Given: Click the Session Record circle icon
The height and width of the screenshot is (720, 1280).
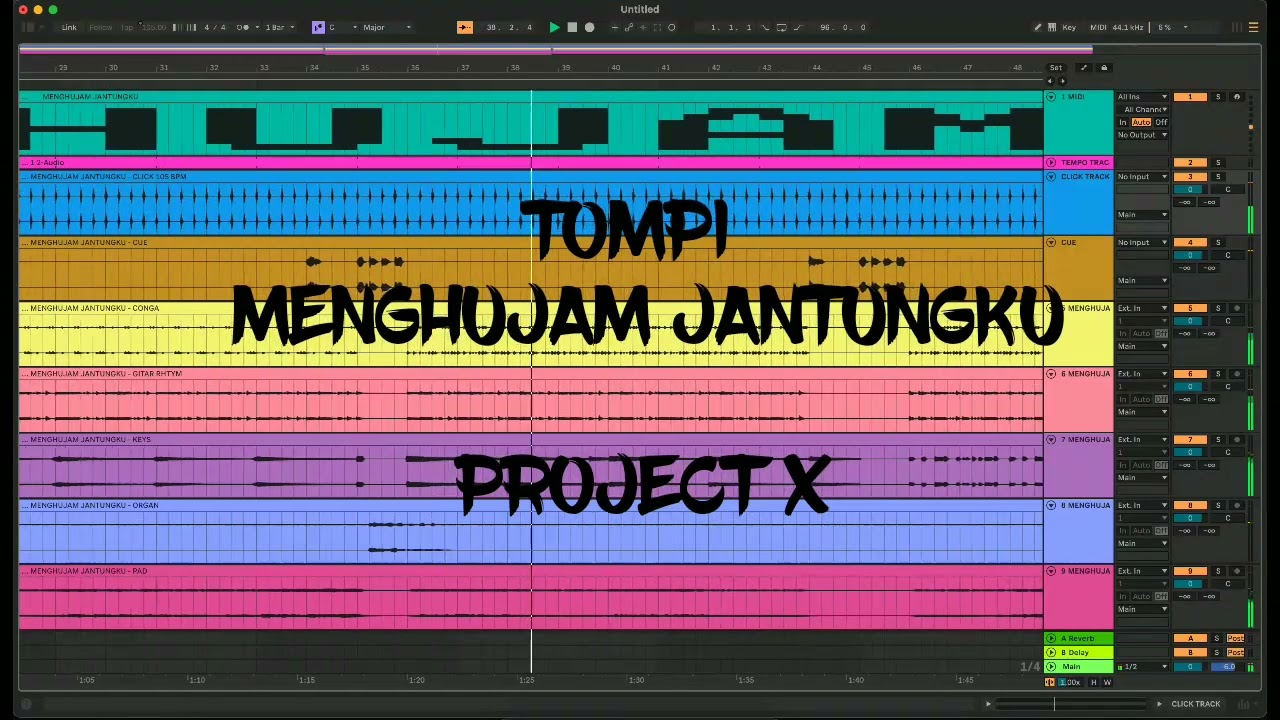Looking at the screenshot, I should click(672, 27).
